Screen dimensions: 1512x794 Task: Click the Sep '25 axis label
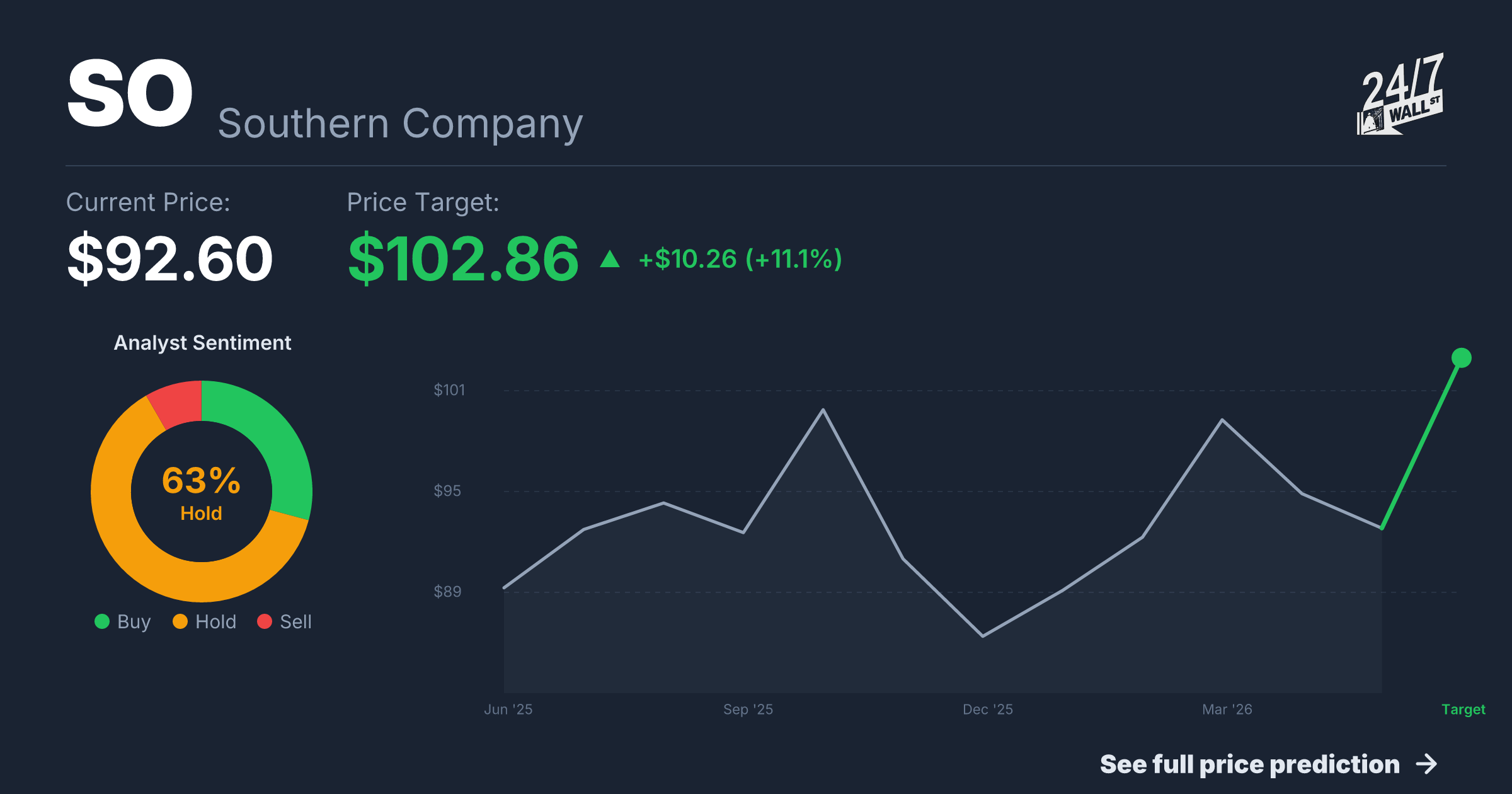(748, 710)
